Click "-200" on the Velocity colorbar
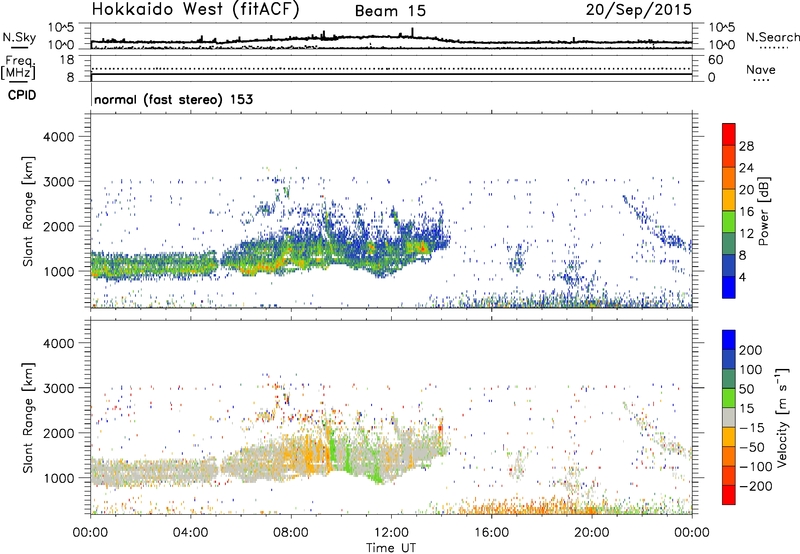The height and width of the screenshot is (554, 800). tap(756, 486)
